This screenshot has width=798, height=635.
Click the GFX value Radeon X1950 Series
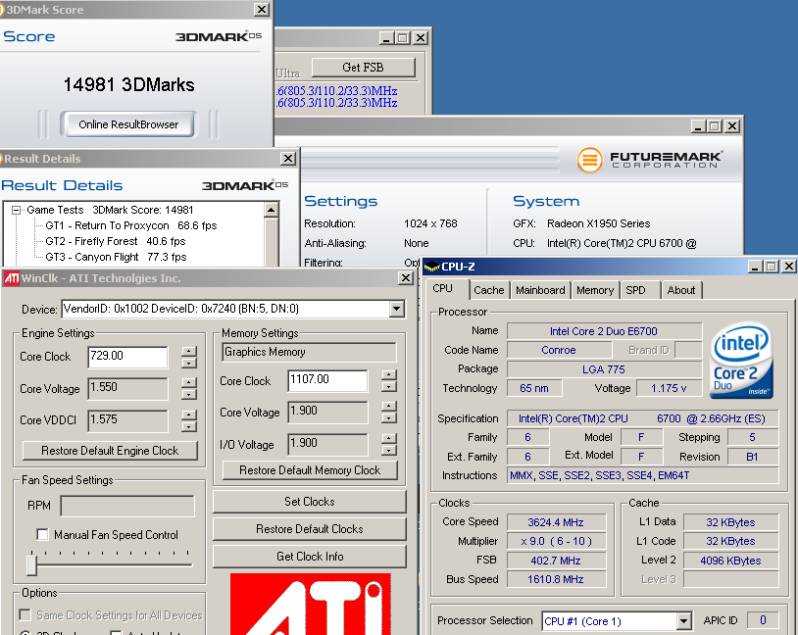[x=598, y=223]
